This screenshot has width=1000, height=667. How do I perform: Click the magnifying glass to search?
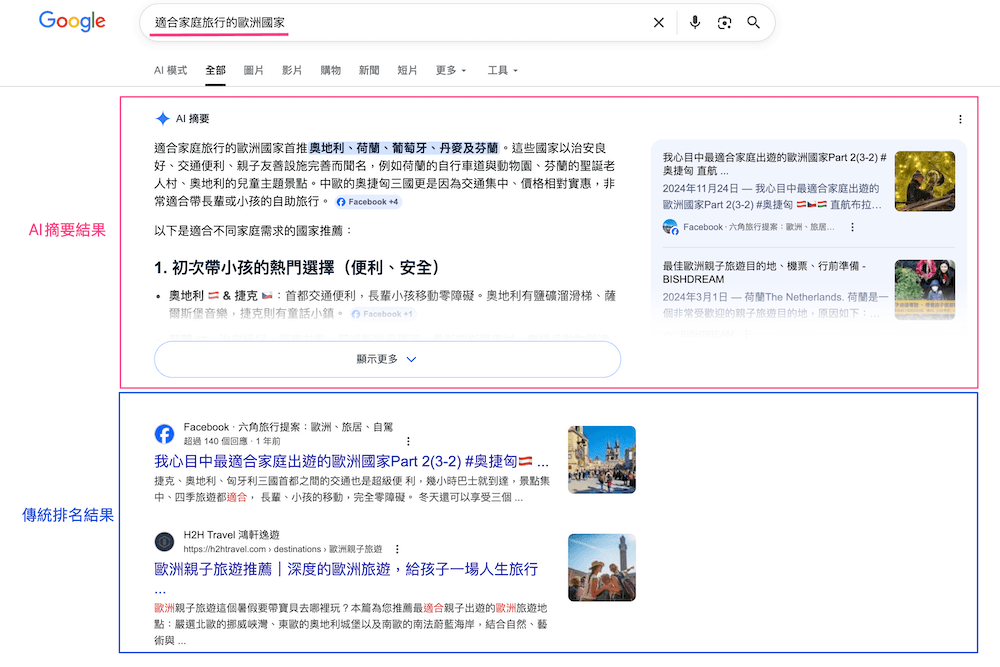pyautogui.click(x=753, y=22)
